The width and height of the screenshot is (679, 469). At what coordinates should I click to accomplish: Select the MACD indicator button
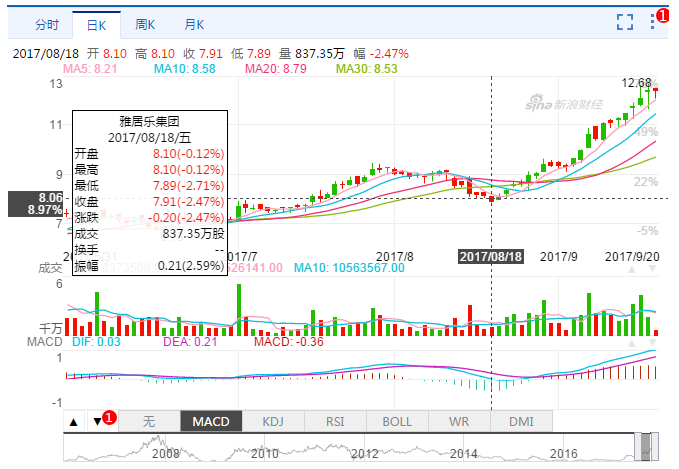point(211,421)
